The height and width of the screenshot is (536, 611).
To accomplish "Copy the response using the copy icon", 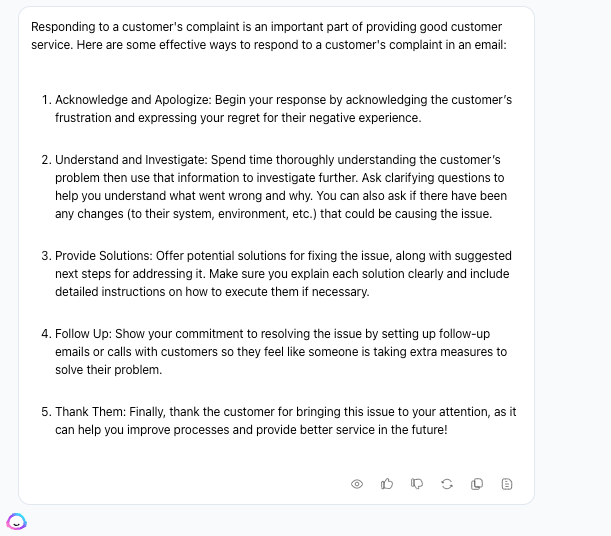I will tap(477, 484).
